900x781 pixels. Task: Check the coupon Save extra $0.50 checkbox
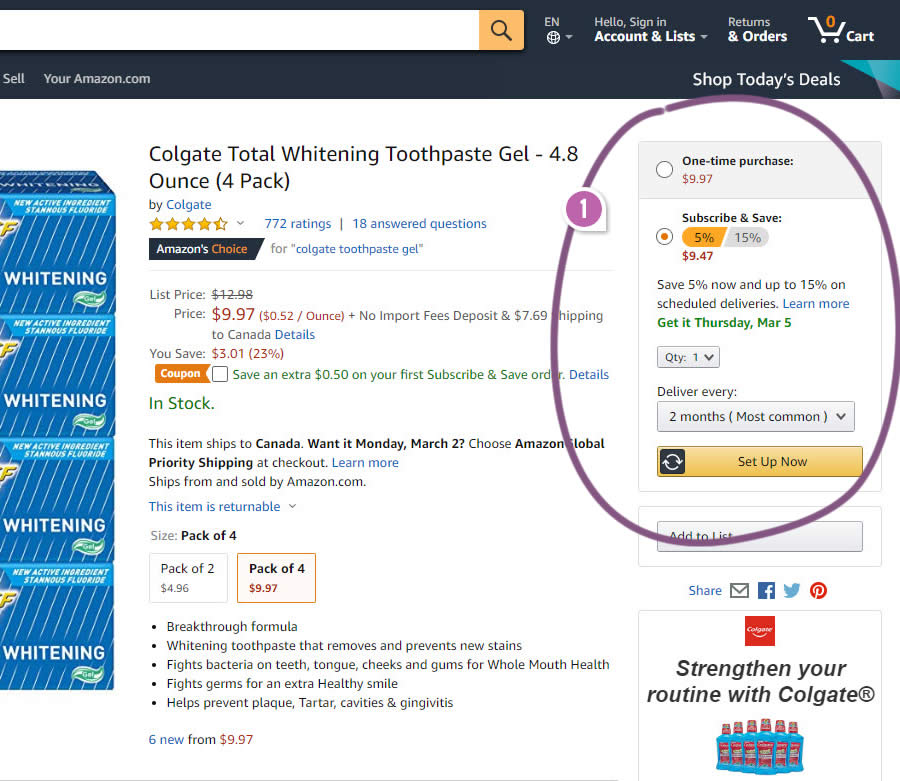click(x=220, y=374)
